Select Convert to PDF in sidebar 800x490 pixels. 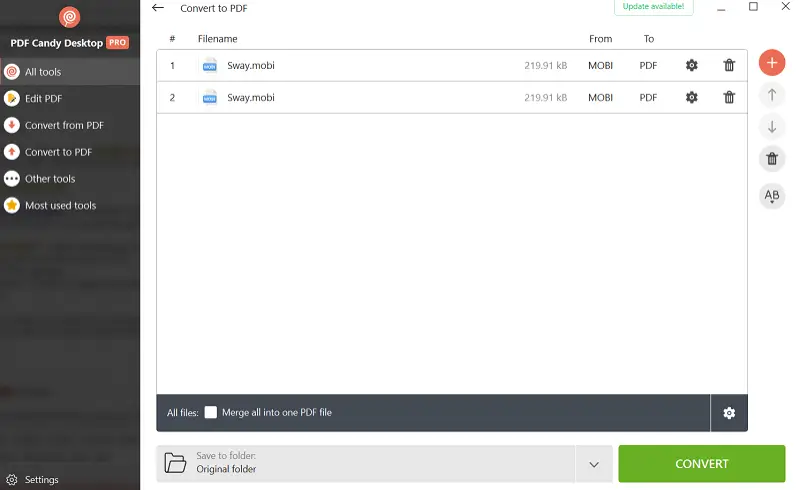[x=70, y=152]
